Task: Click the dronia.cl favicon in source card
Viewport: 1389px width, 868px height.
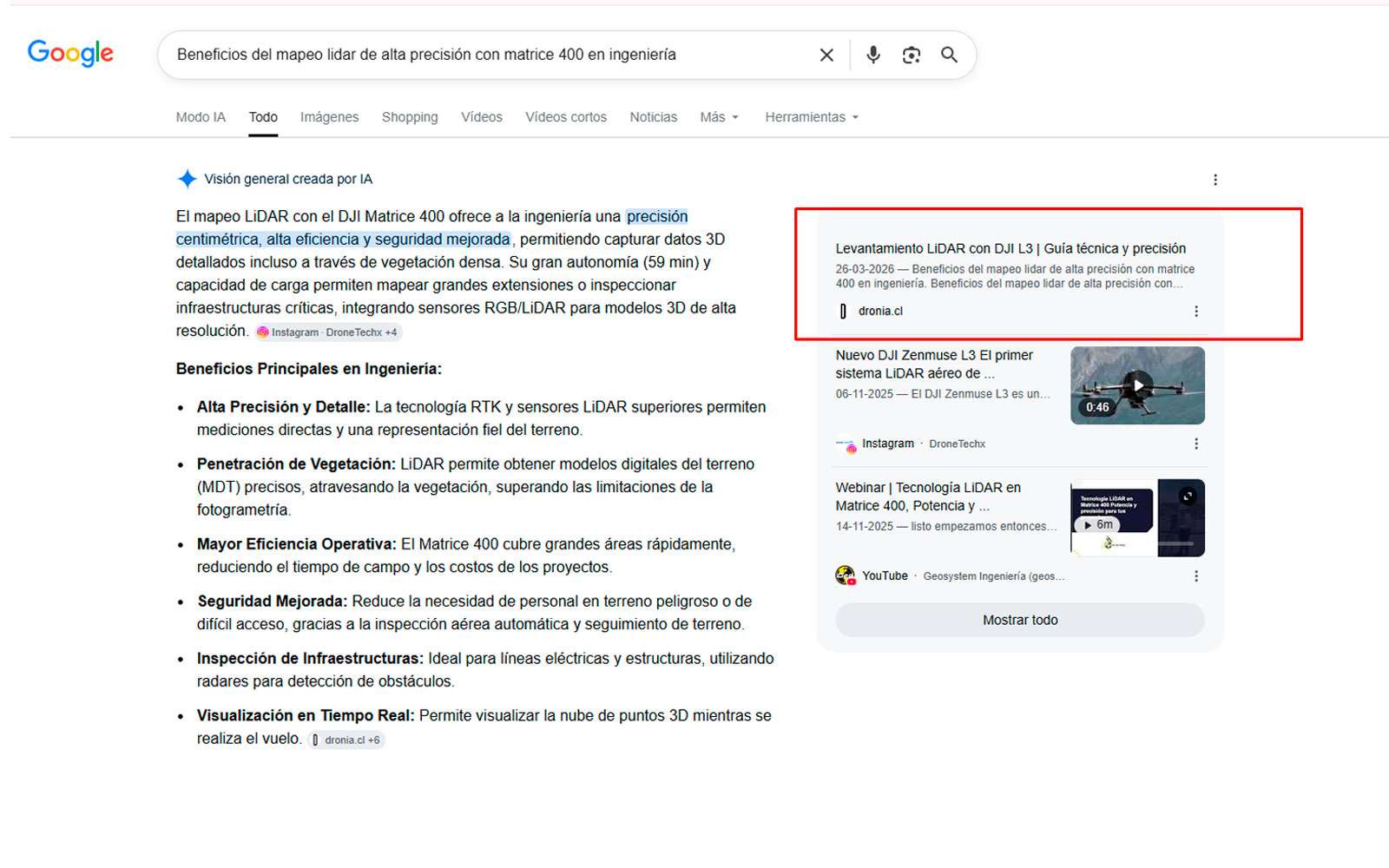Action: (843, 311)
